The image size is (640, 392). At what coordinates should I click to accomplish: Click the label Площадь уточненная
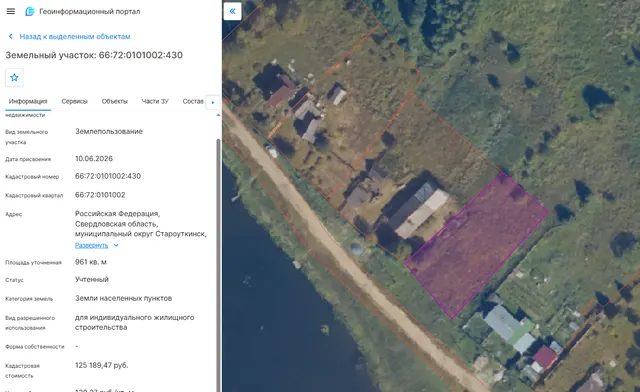pyautogui.click(x=33, y=263)
